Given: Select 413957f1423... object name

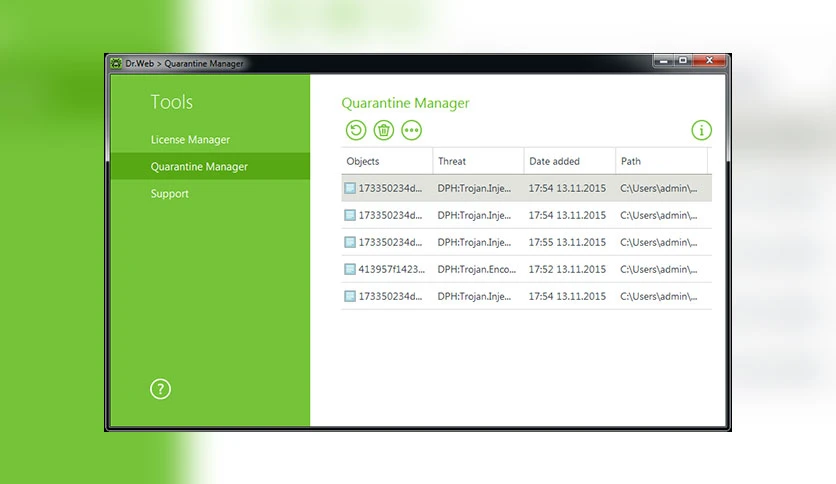Looking at the screenshot, I should pyautogui.click(x=391, y=269).
